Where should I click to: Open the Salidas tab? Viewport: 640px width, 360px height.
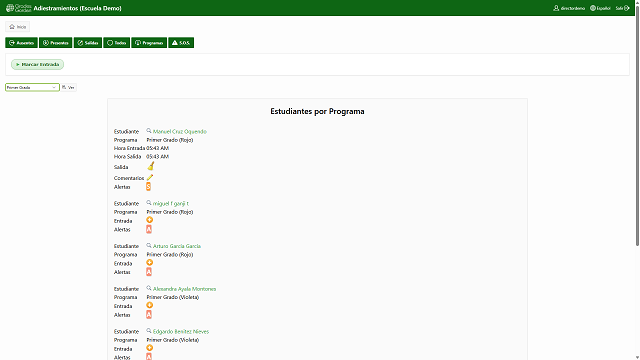pyautogui.click(x=88, y=43)
